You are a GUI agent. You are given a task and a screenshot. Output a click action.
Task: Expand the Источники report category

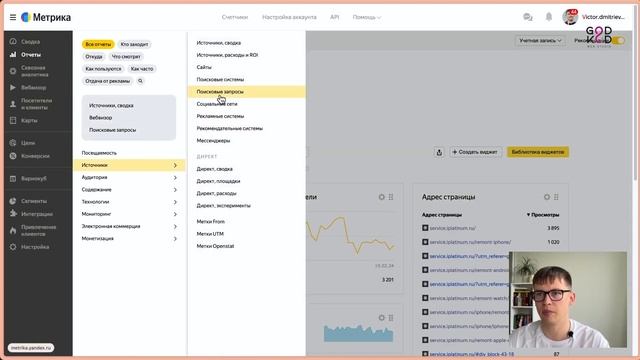coord(129,165)
